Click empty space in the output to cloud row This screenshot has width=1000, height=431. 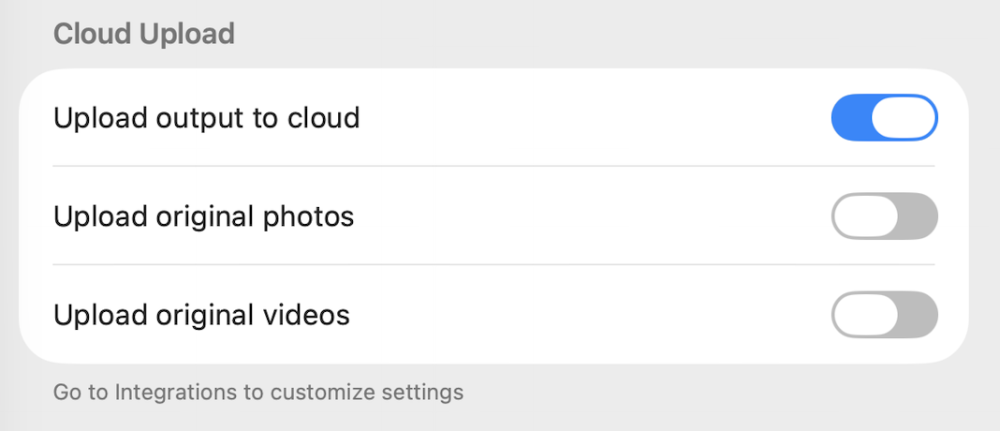(590, 119)
